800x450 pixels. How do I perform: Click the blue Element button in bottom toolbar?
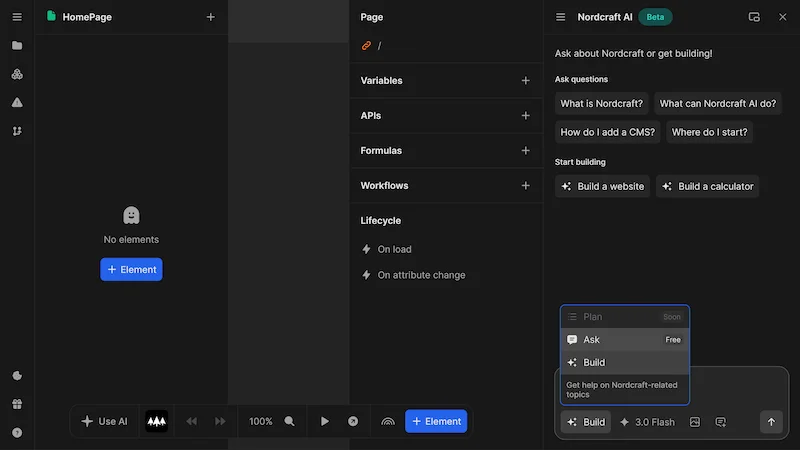[x=436, y=421]
